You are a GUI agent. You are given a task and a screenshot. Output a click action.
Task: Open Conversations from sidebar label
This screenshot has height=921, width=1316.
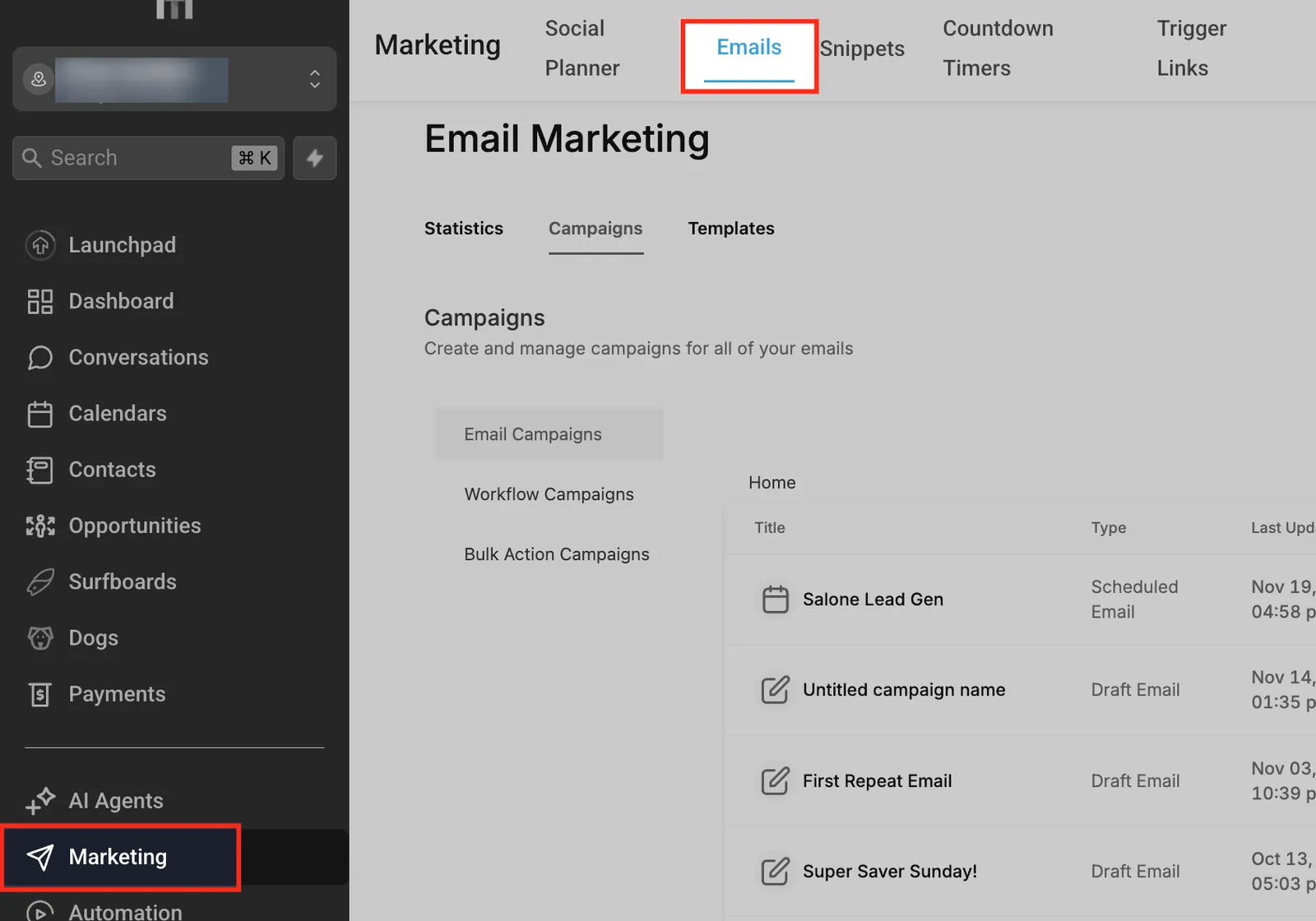coord(138,358)
